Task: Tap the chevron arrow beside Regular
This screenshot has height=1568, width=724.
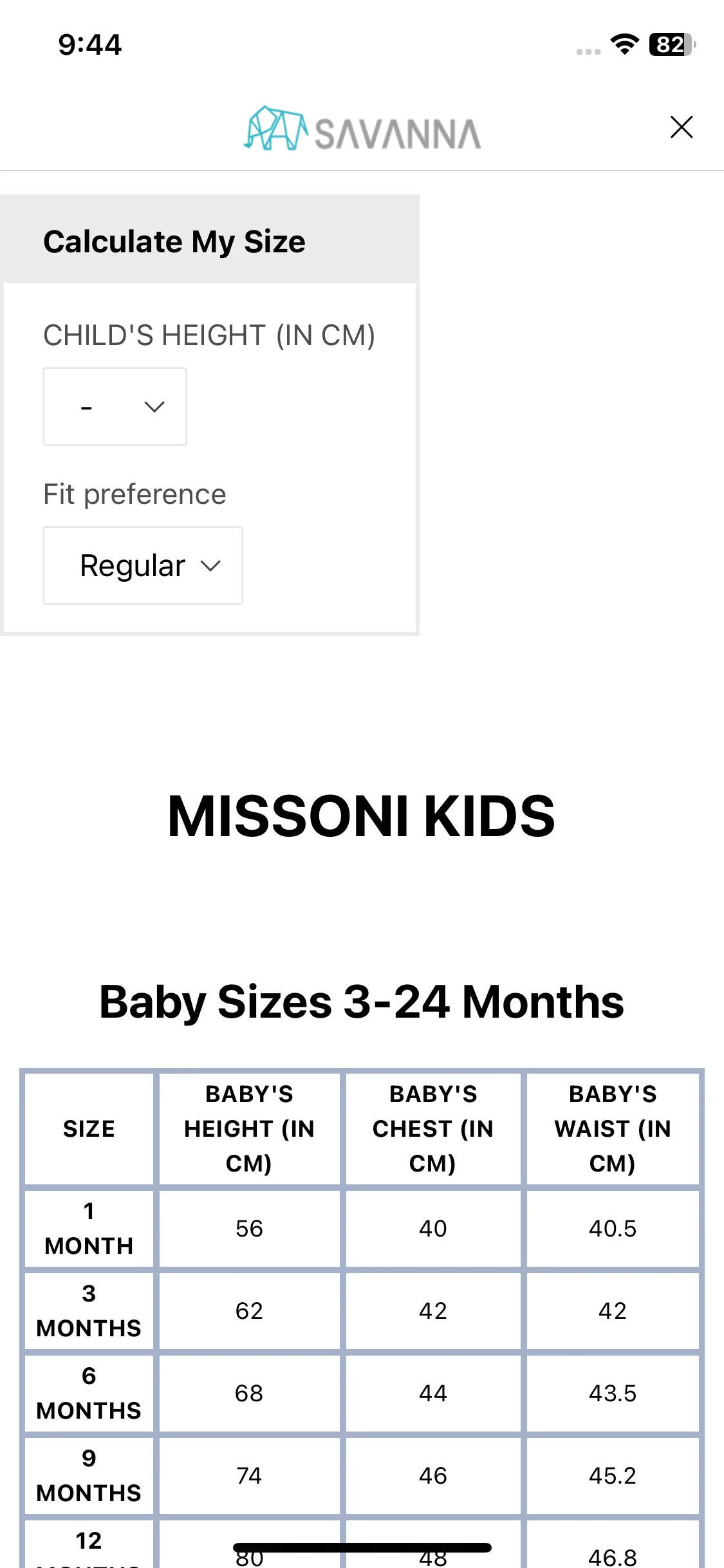Action: (210, 566)
